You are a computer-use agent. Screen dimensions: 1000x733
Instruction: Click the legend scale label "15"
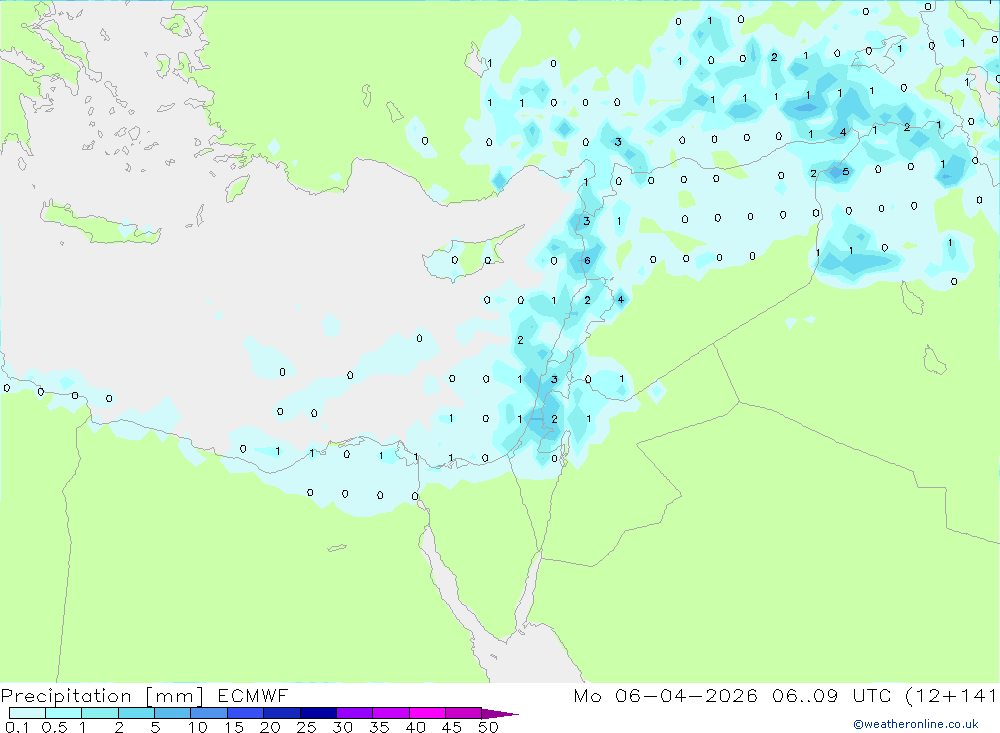click(x=233, y=727)
